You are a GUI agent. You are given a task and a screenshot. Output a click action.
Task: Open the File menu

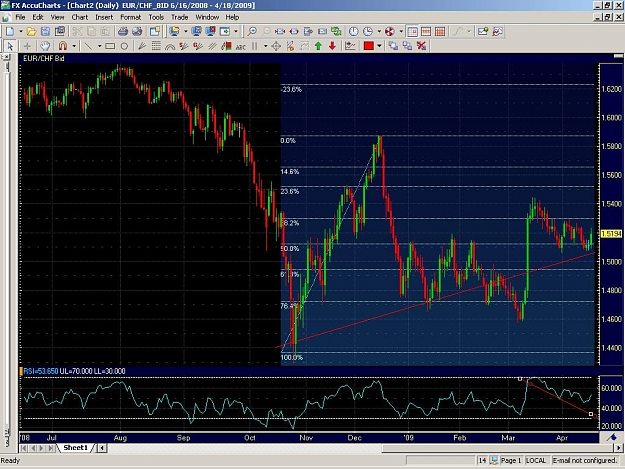point(20,17)
